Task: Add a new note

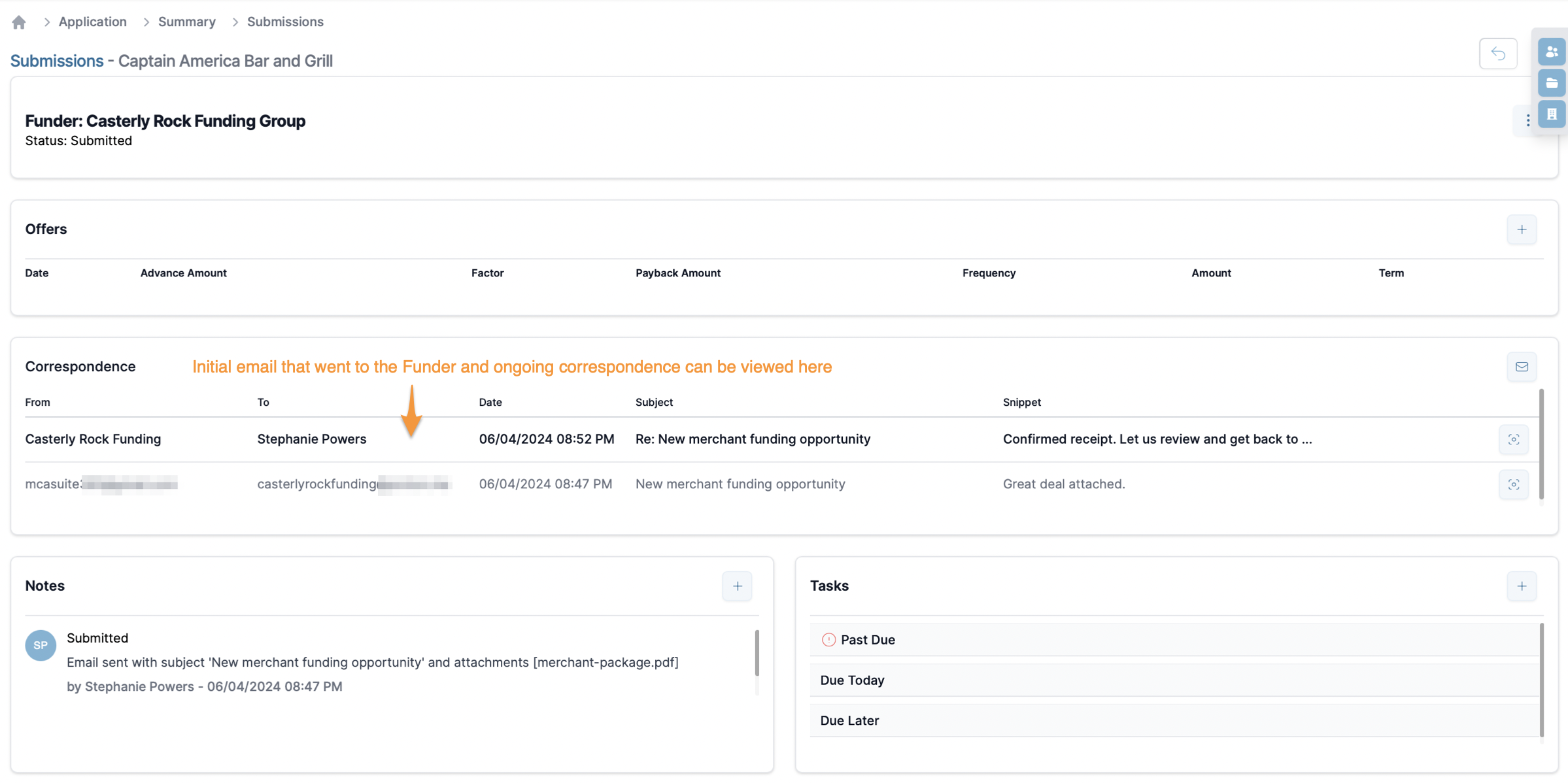Action: (x=737, y=586)
